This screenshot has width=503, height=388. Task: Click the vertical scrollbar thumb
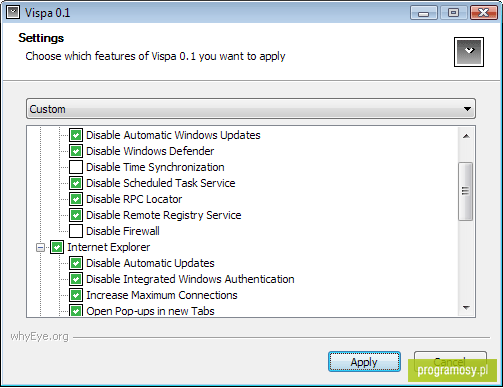[x=465, y=191]
